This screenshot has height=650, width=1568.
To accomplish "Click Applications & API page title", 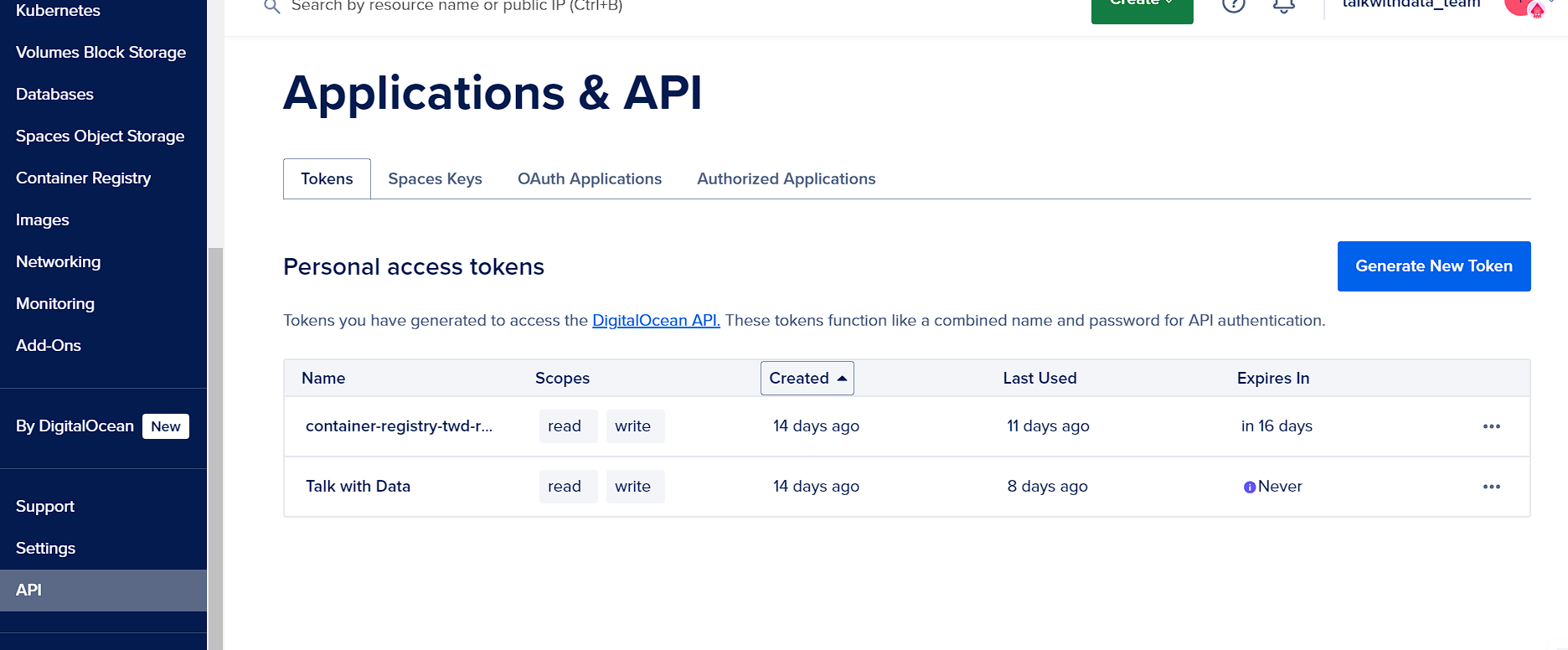I will coord(493,92).
